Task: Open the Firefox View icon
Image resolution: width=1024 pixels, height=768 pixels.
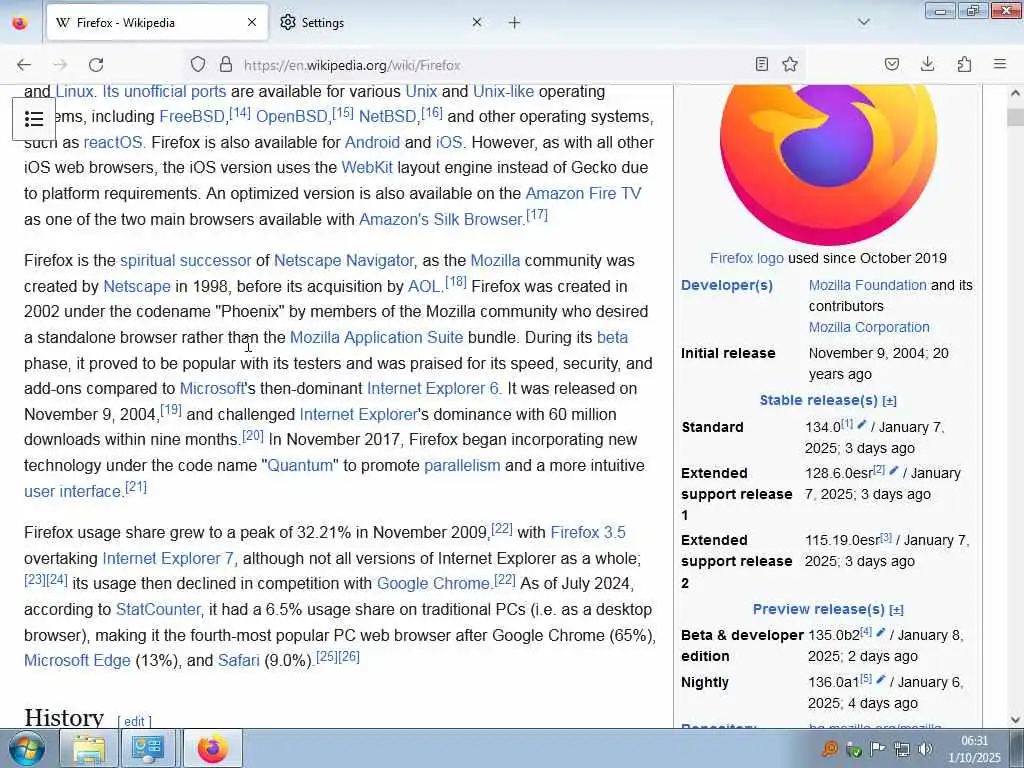Action: (20, 23)
